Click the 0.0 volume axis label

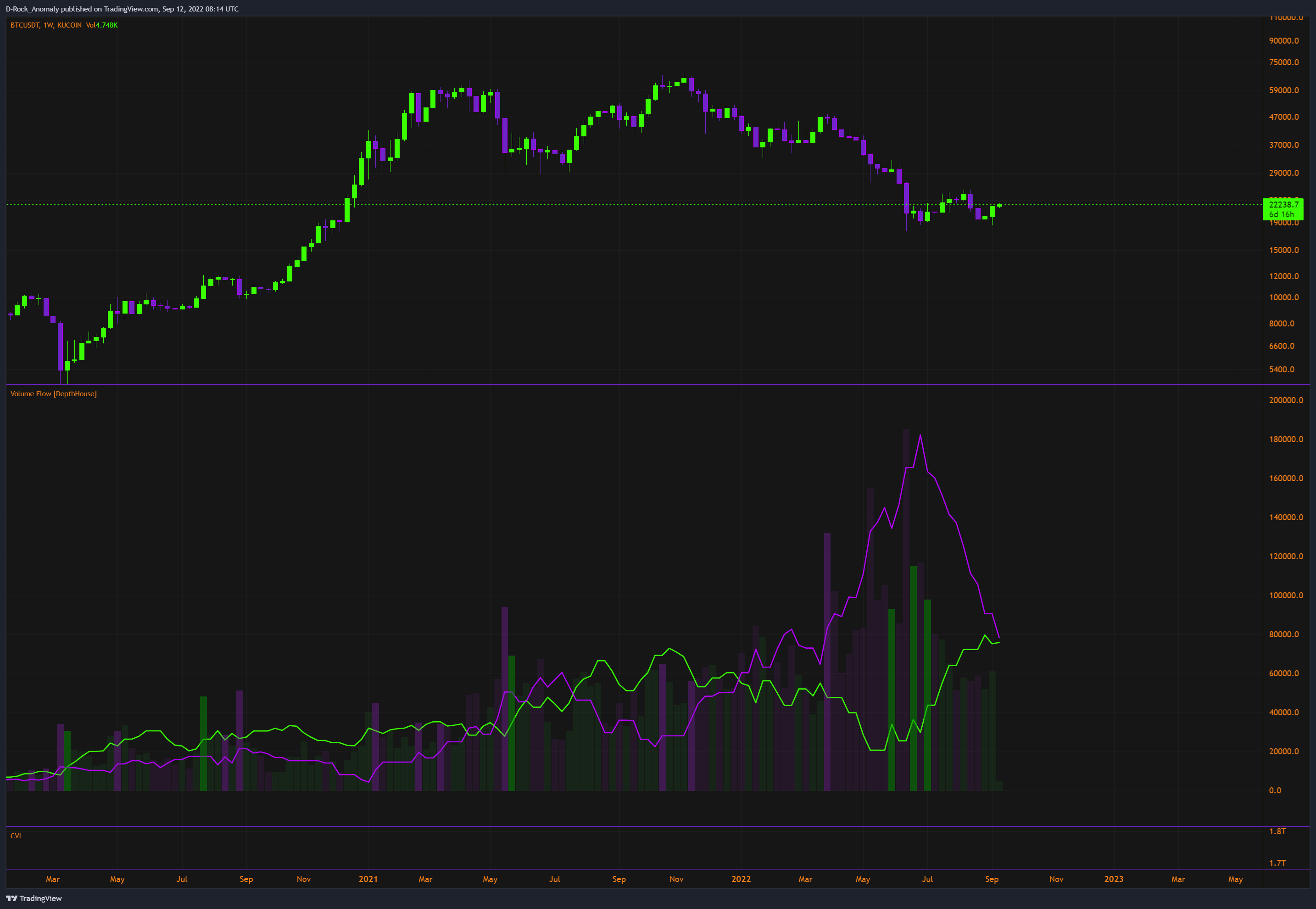coord(1275,790)
